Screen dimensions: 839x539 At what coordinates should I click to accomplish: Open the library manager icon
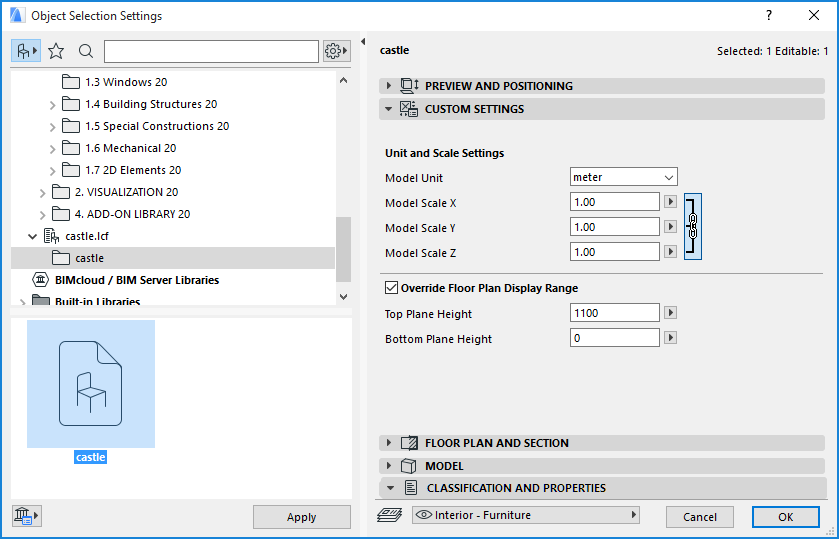25,516
